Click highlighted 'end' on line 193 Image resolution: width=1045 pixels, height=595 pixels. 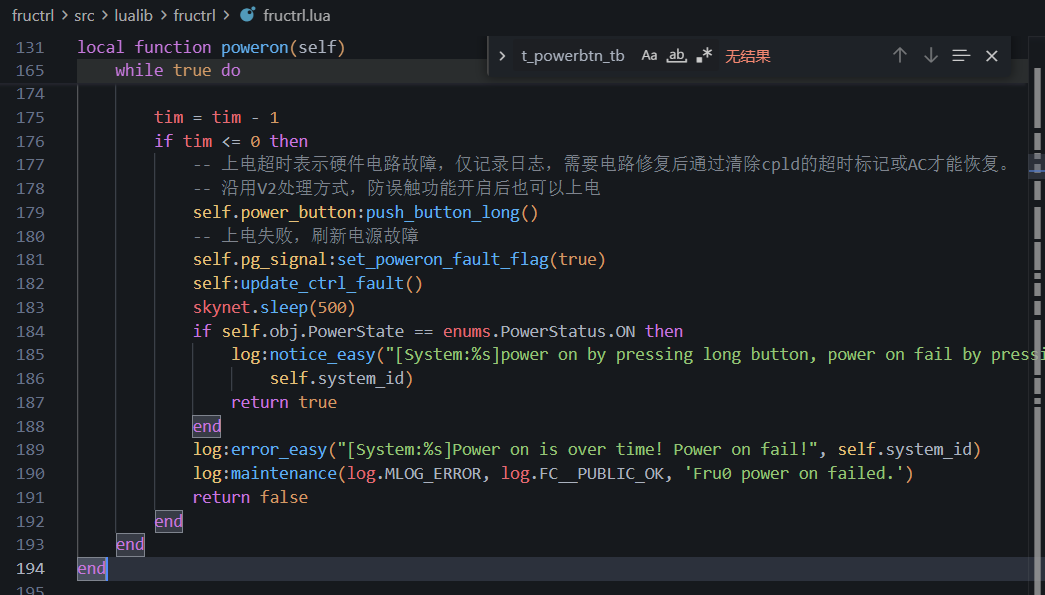point(130,545)
